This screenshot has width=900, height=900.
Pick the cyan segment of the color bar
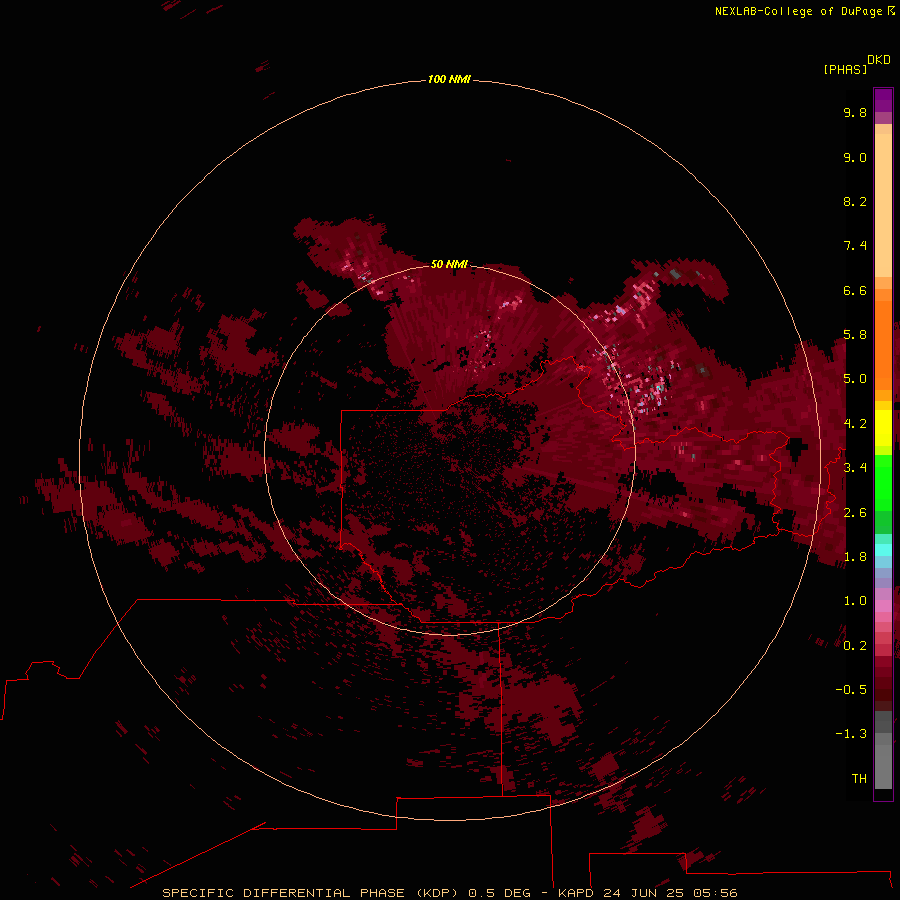(883, 550)
